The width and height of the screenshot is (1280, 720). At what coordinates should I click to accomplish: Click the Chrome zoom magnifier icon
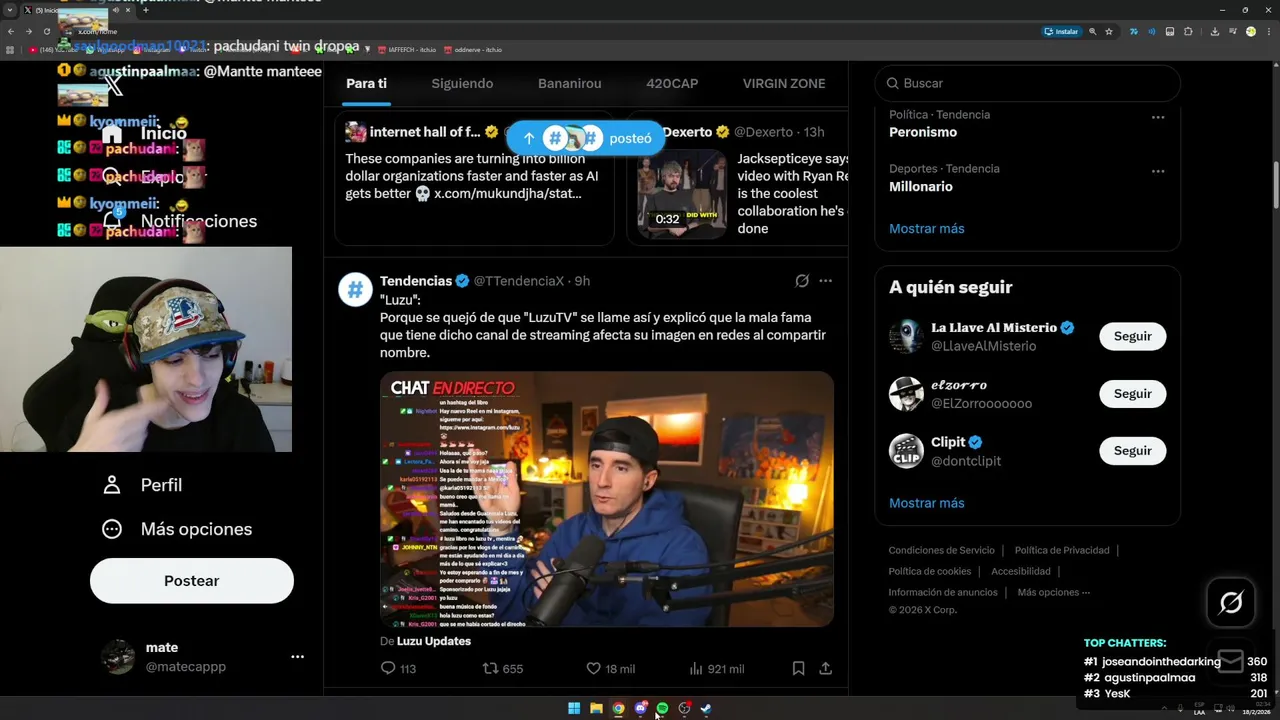[x=1092, y=31]
